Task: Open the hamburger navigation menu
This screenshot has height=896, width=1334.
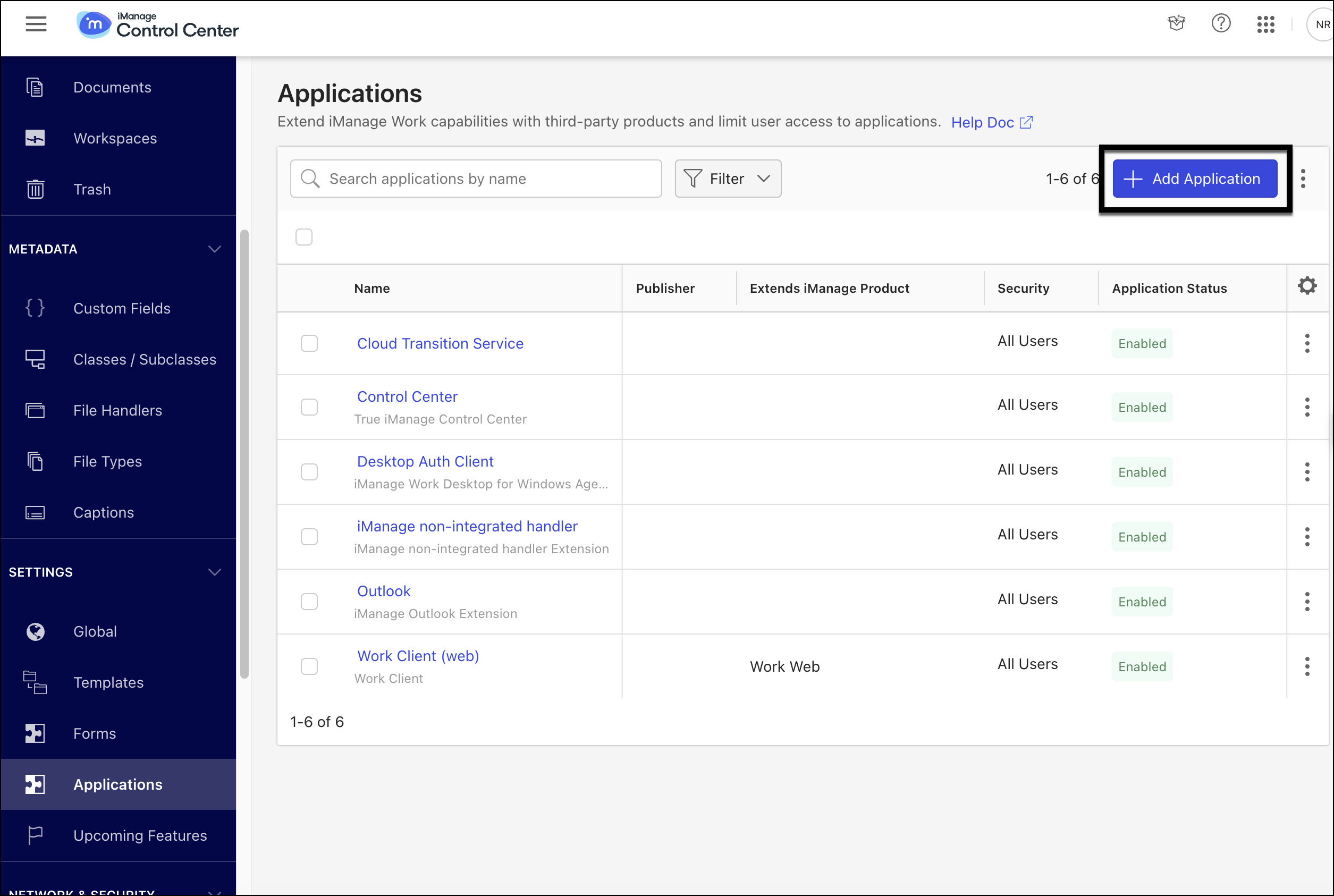Action: [36, 24]
